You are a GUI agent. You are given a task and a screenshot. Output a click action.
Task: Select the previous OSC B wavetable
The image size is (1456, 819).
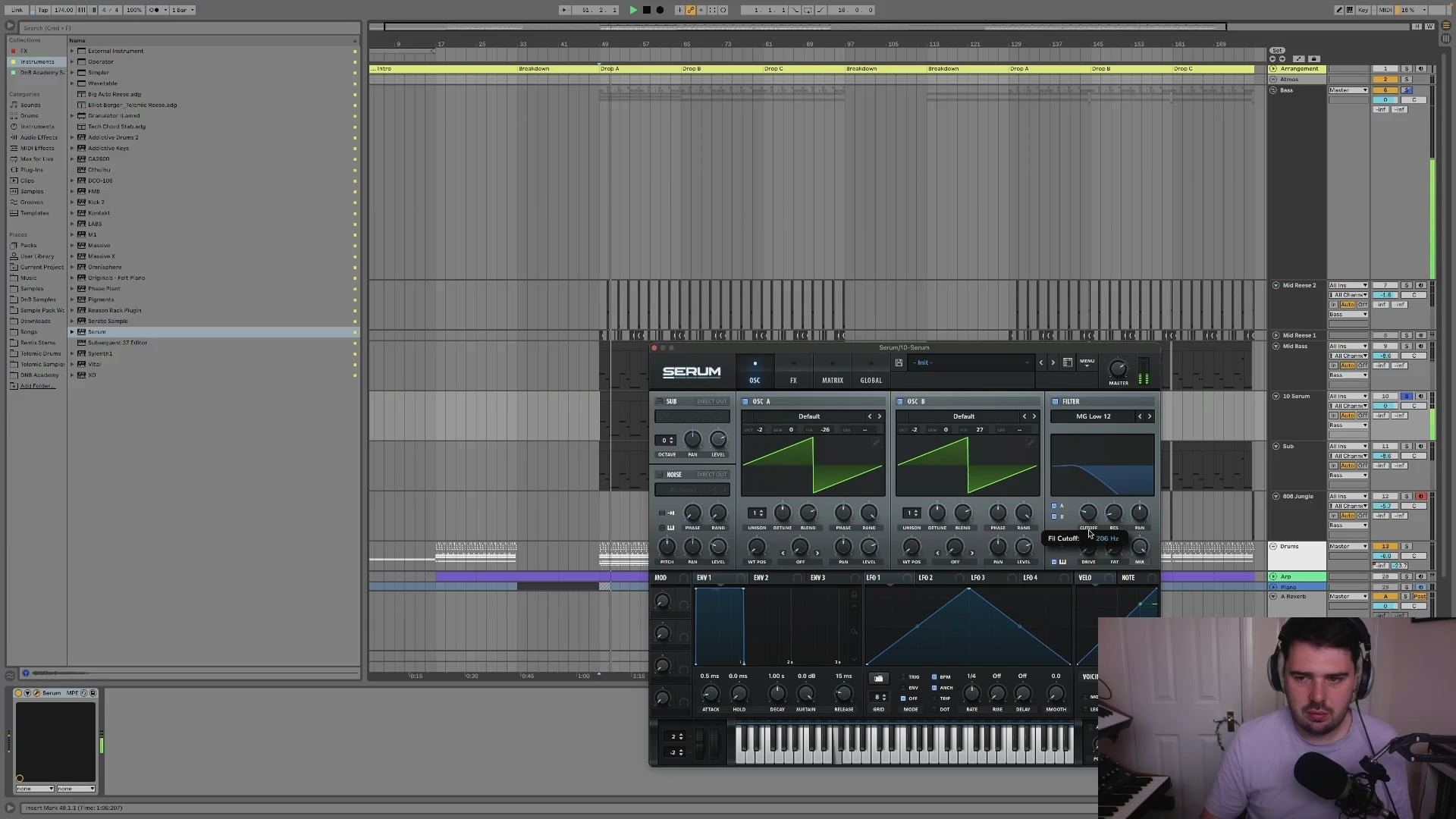1025,416
